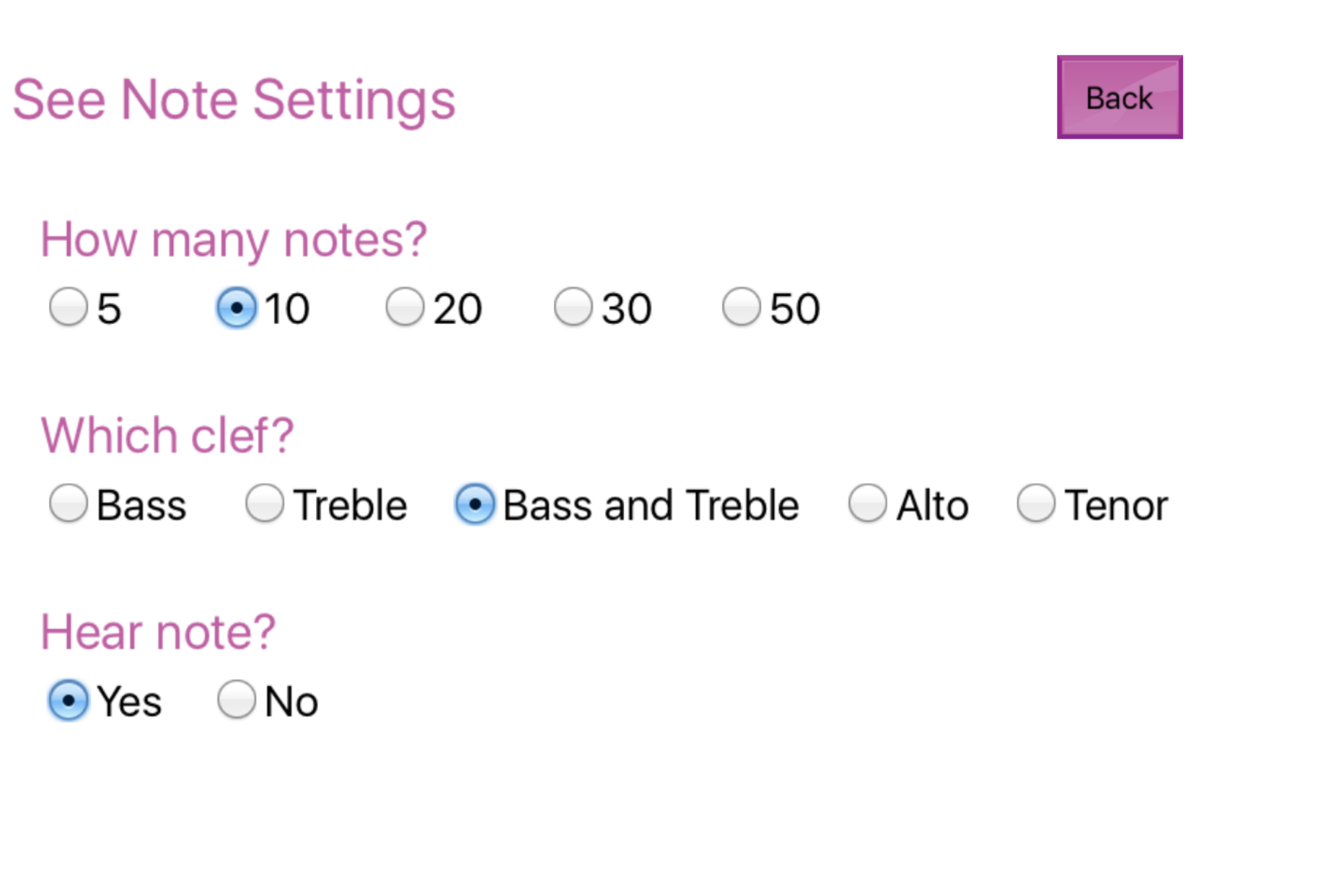Screen dimensions: 1344x896
Task: Choose 10 notes option
Action: tap(237, 307)
